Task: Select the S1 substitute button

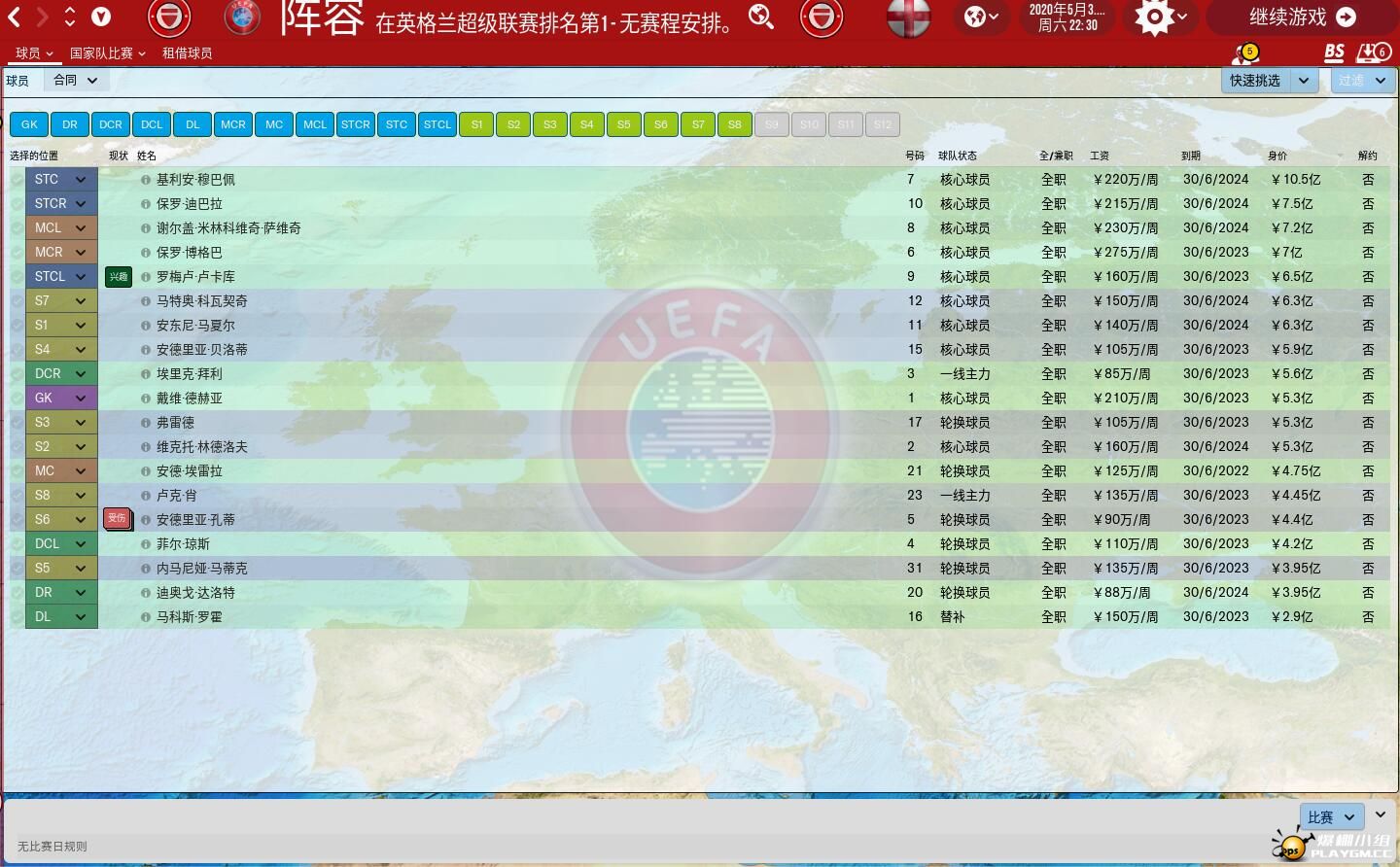Action: click(476, 124)
